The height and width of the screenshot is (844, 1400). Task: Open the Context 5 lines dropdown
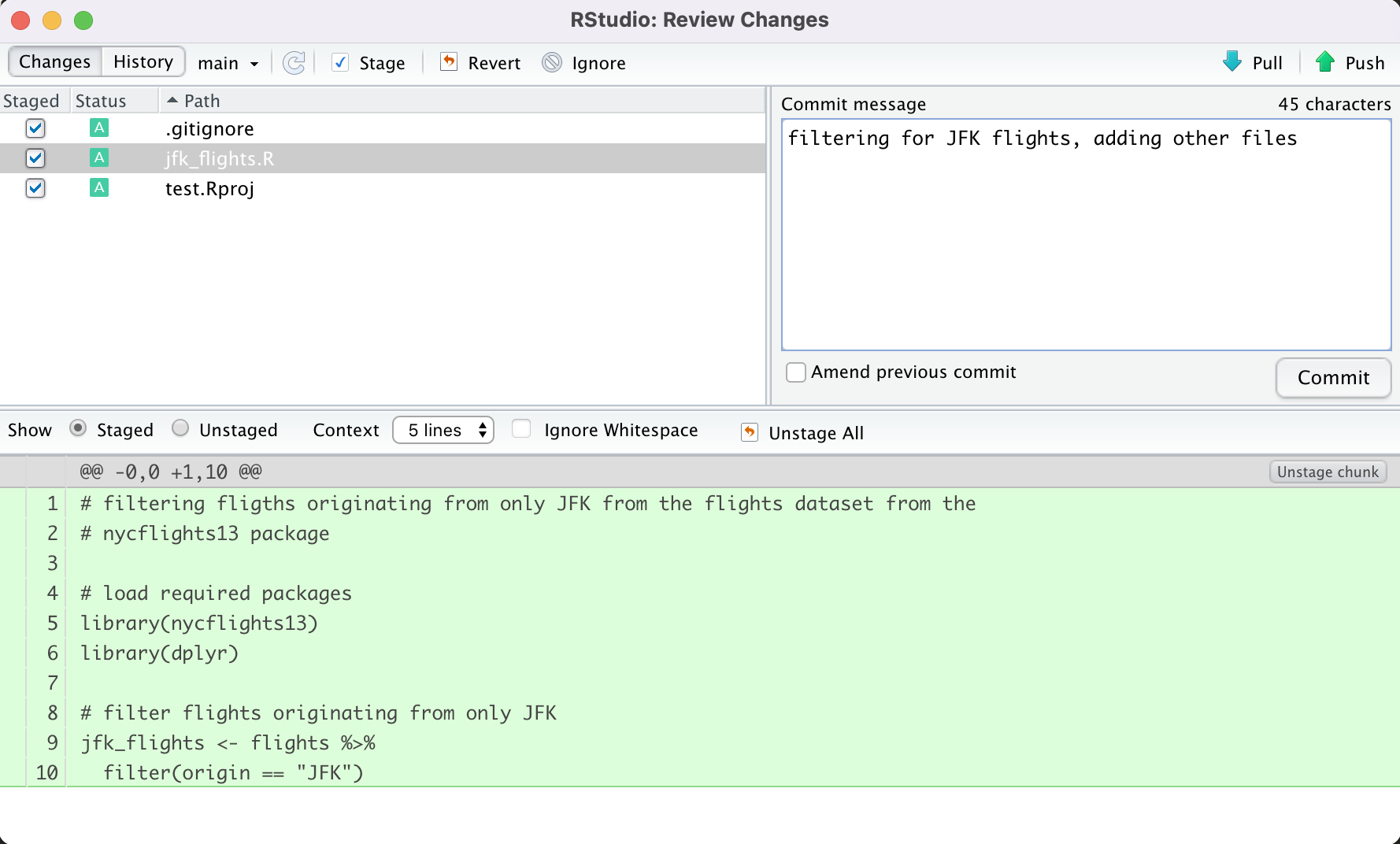[443, 430]
